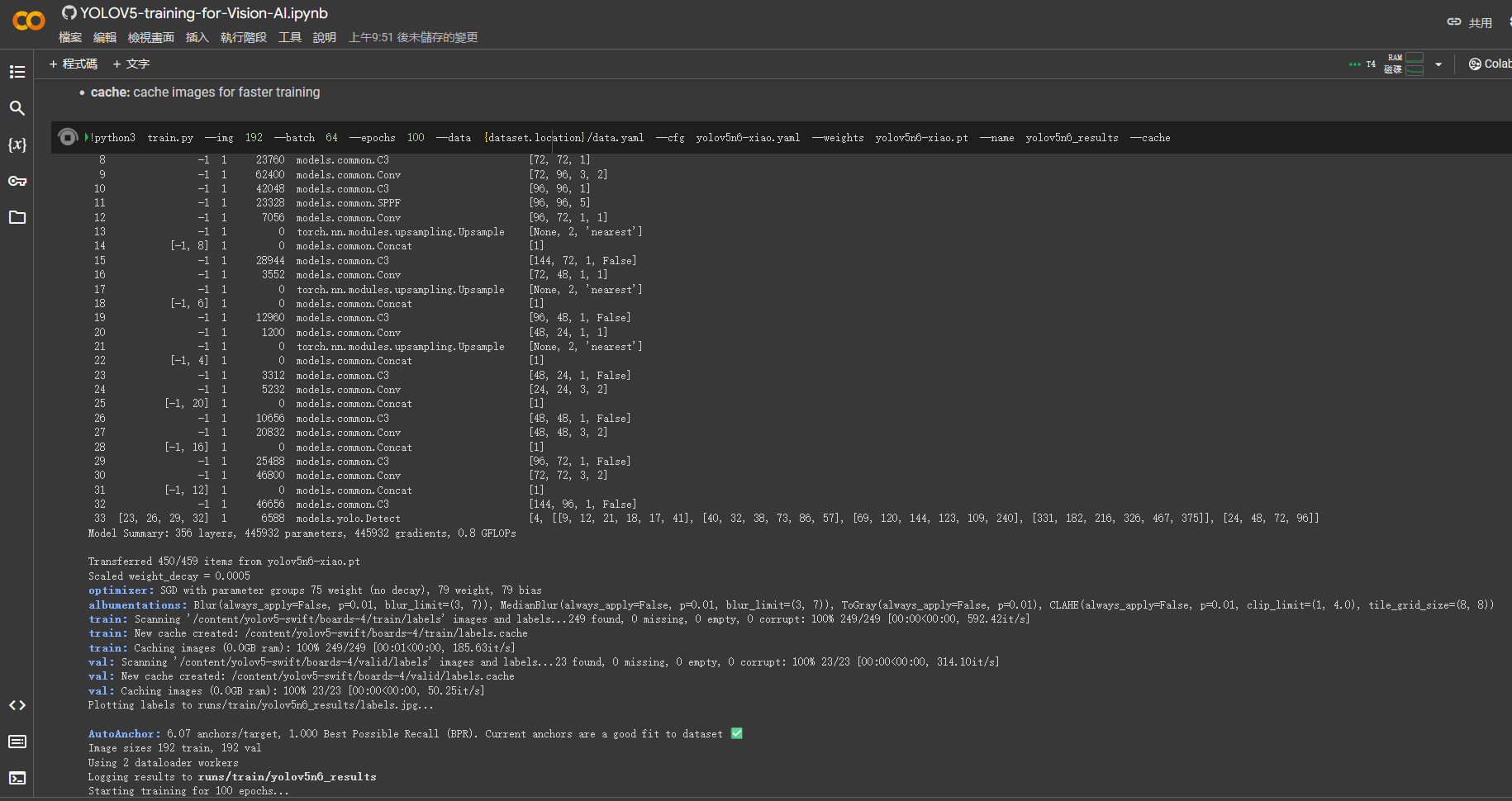Open the terminal panel
This screenshot has width=1512, height=801.
point(17,778)
